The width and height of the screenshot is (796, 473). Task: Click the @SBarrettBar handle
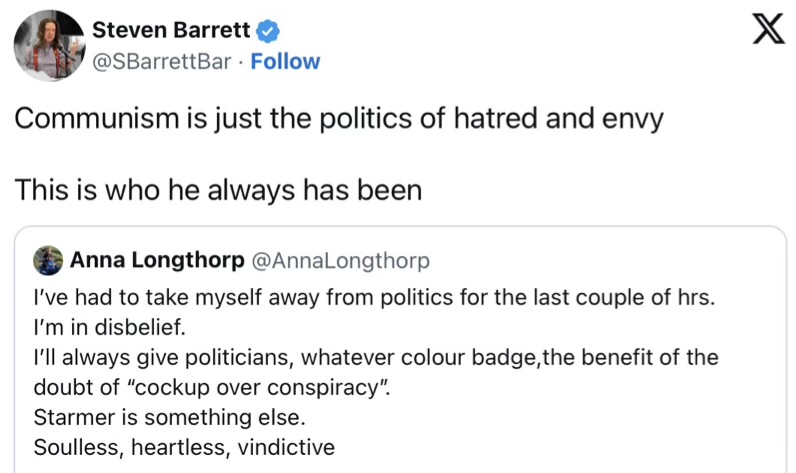(x=164, y=61)
